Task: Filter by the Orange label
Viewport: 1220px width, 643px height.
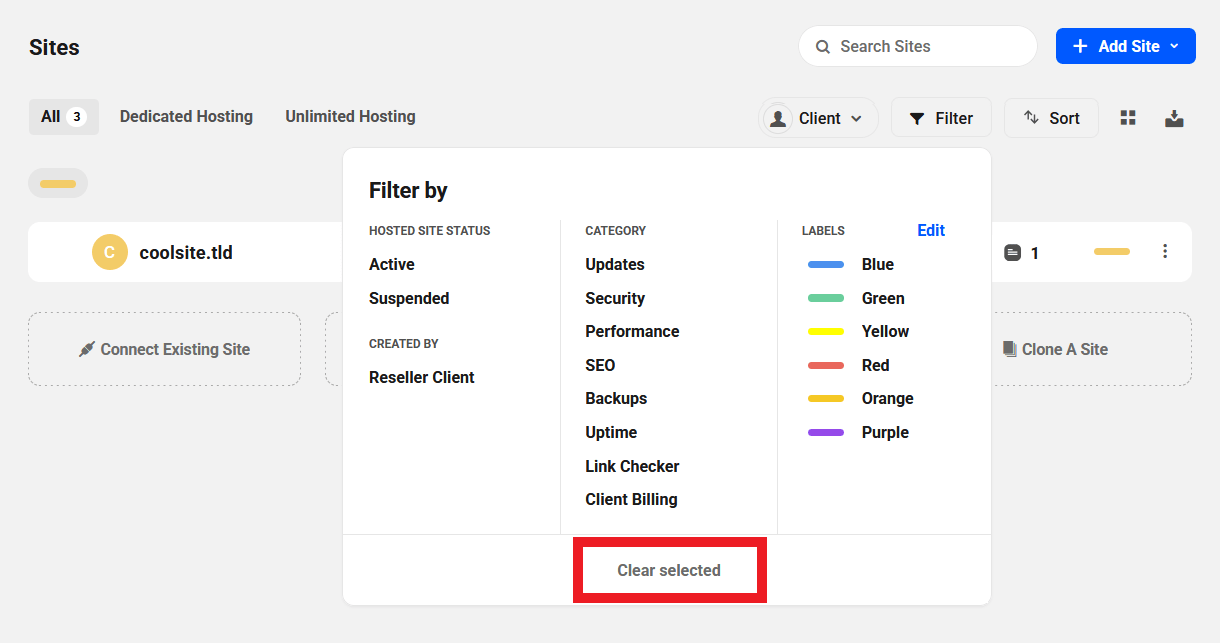Action: (x=860, y=398)
